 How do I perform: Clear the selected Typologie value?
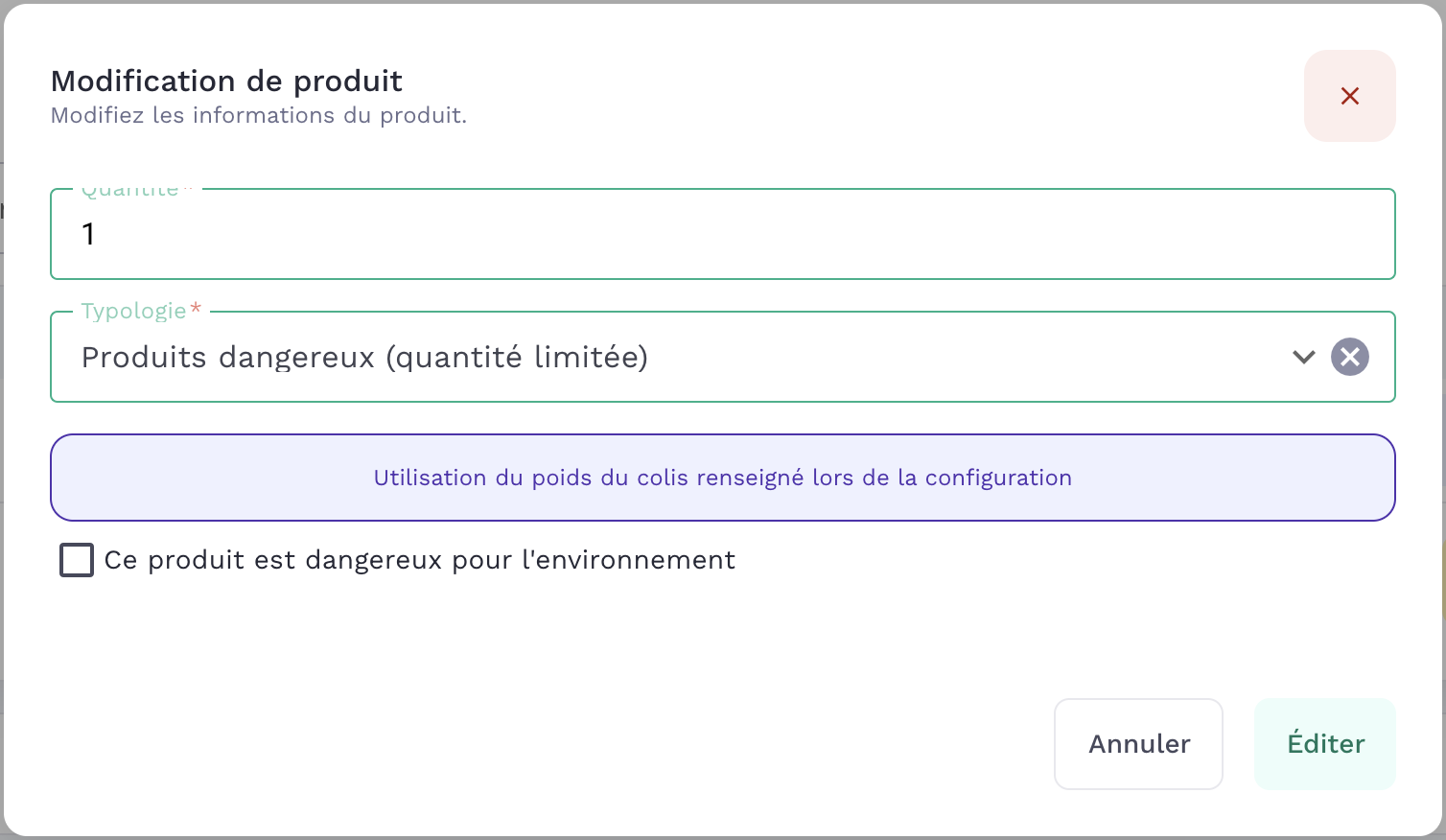coord(1349,357)
